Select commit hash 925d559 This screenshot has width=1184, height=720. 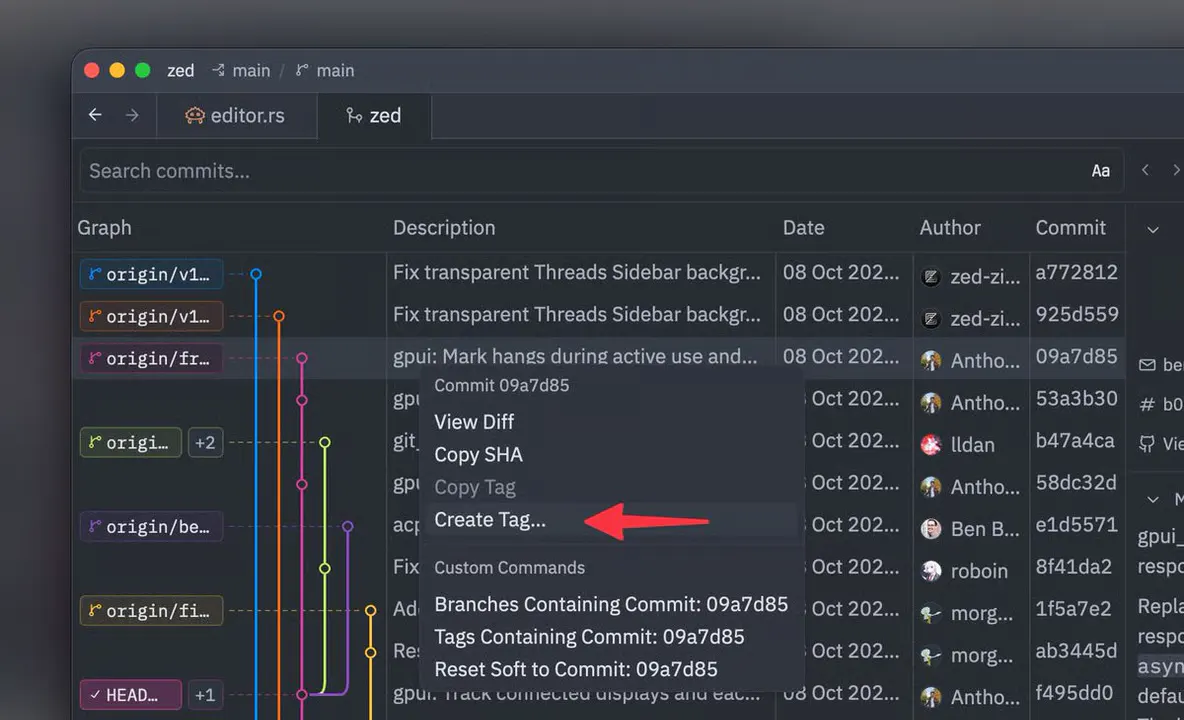pyautogui.click(x=1077, y=315)
